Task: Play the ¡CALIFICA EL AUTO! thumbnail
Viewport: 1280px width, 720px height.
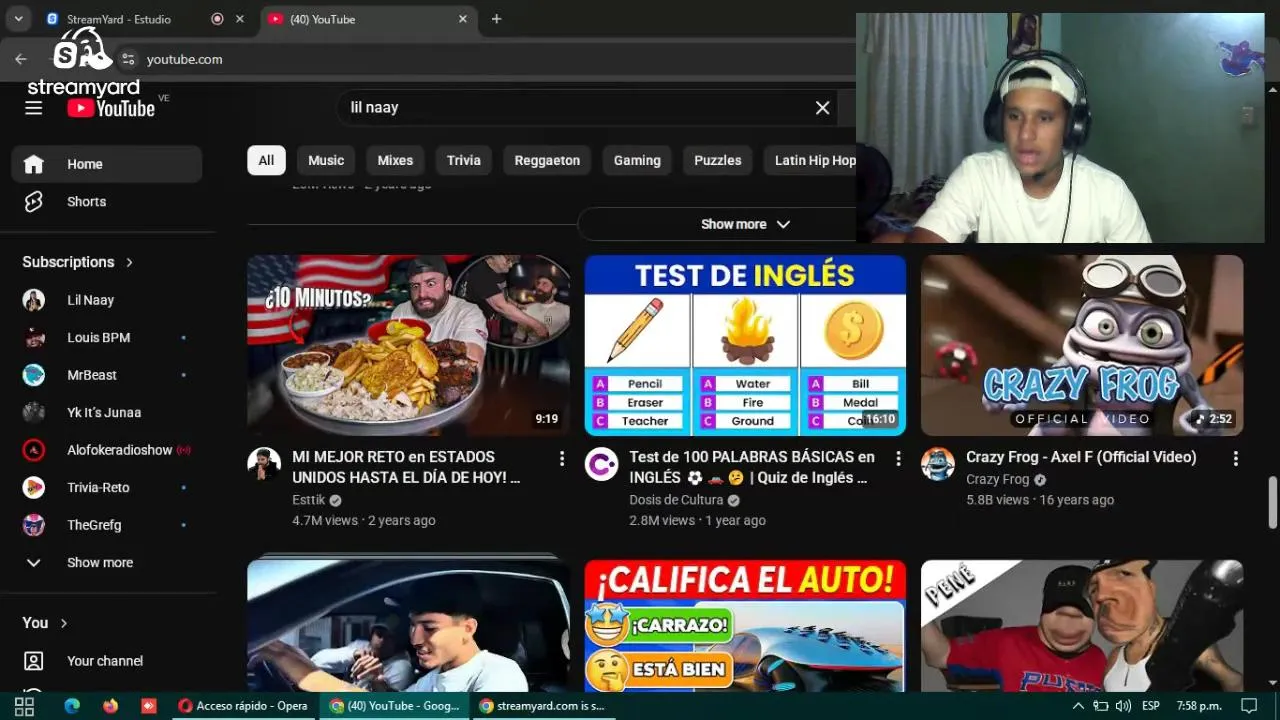Action: tap(745, 626)
